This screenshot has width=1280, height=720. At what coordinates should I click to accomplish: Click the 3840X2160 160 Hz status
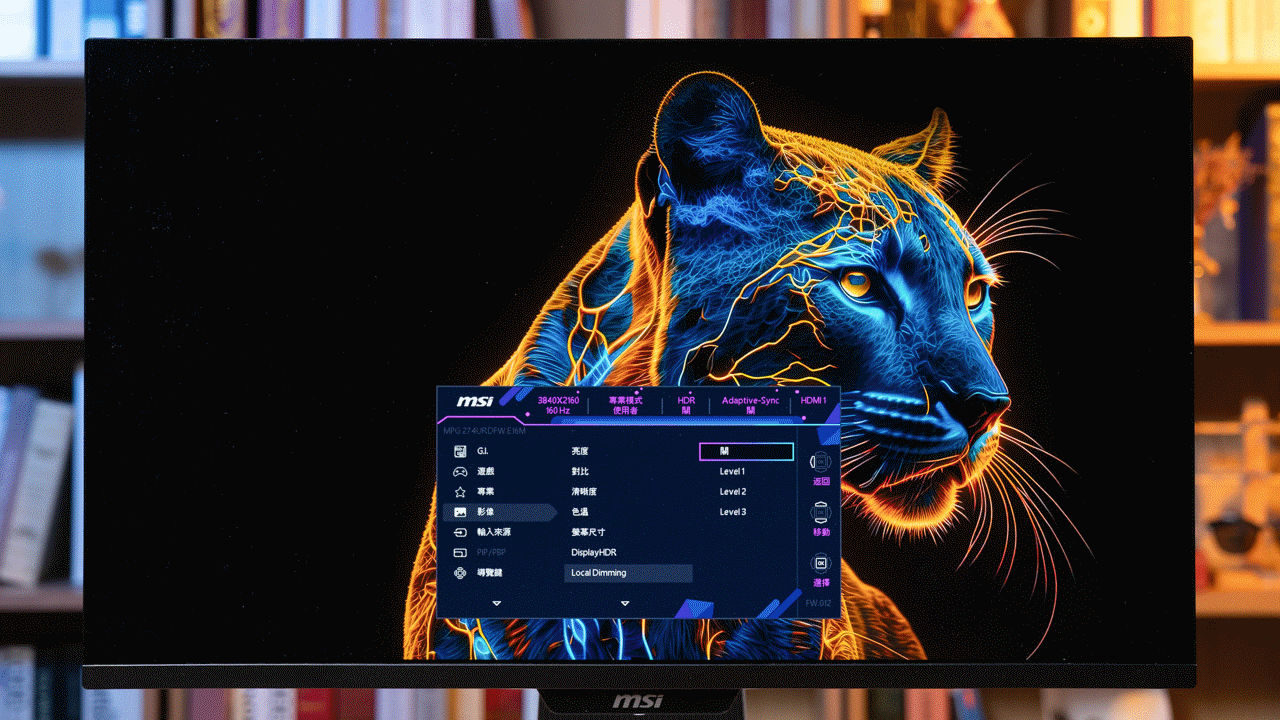coord(558,405)
